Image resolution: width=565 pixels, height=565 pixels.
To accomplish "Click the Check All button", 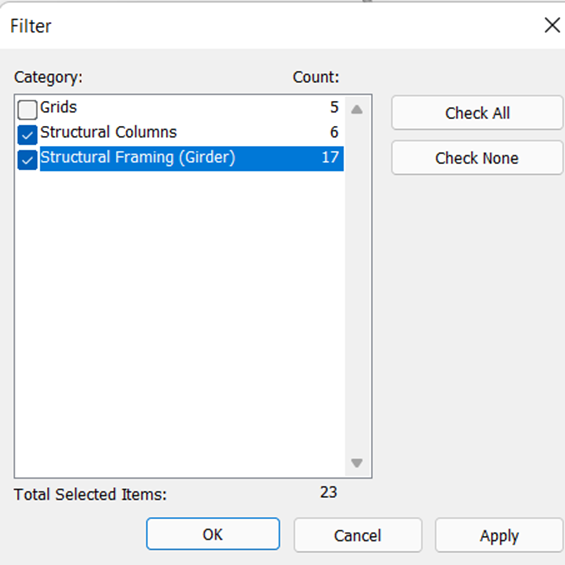I will point(477,113).
